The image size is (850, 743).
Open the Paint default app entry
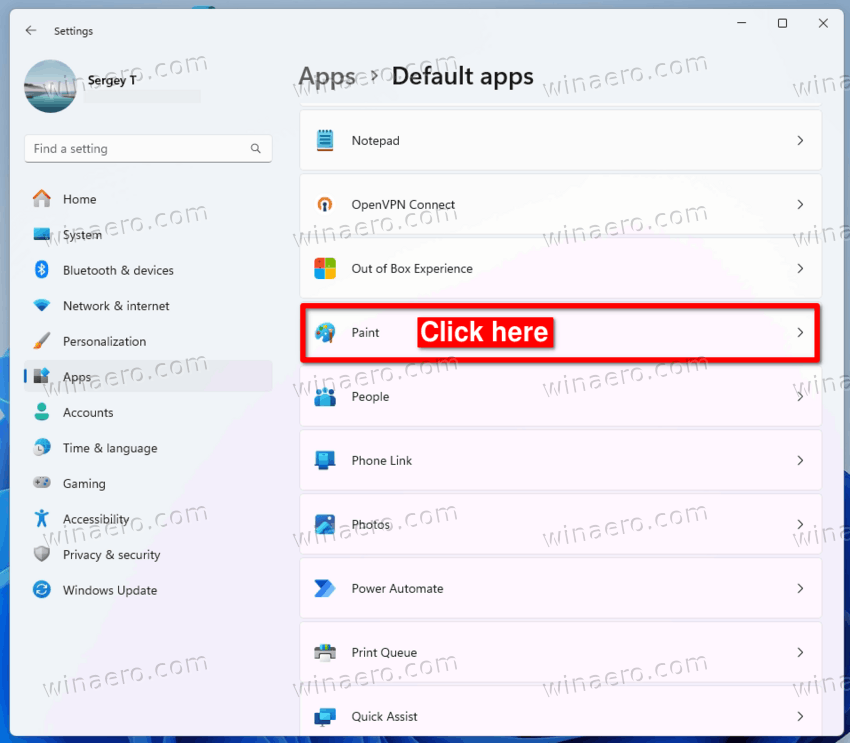click(561, 332)
